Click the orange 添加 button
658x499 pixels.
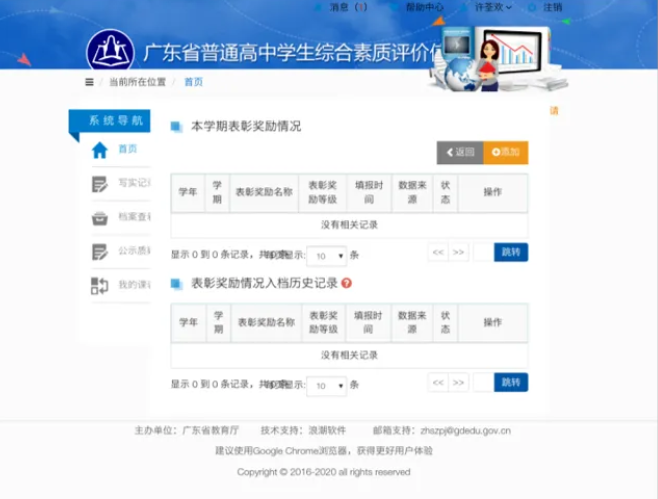point(506,152)
